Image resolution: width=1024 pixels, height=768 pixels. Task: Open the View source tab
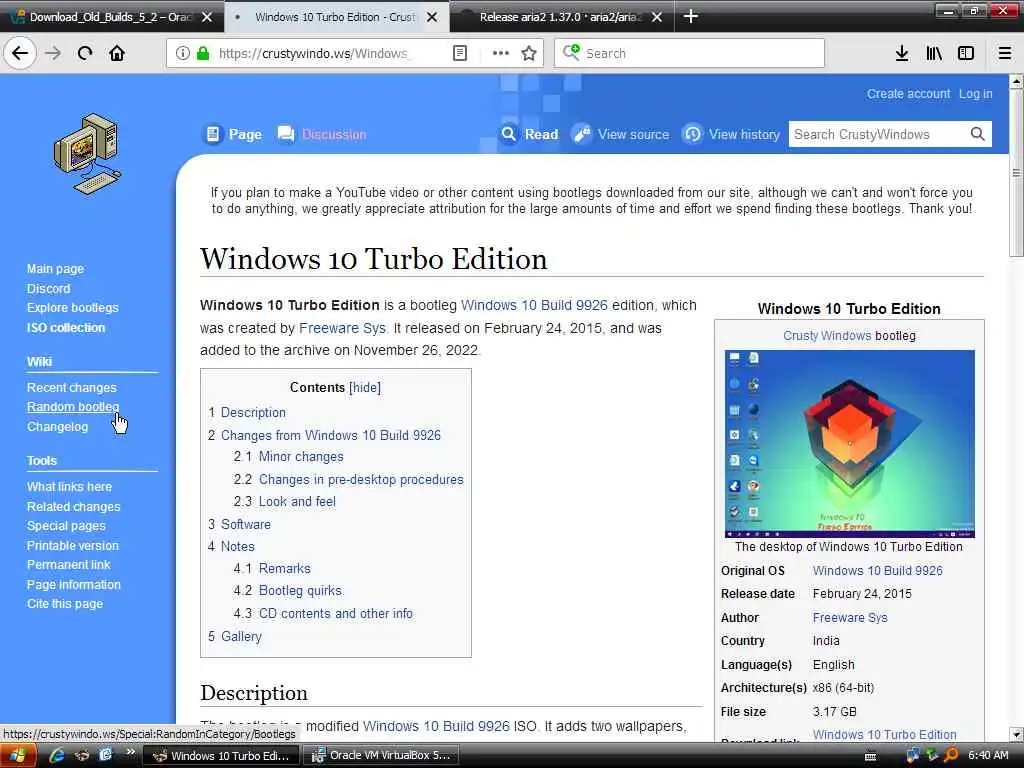point(621,134)
